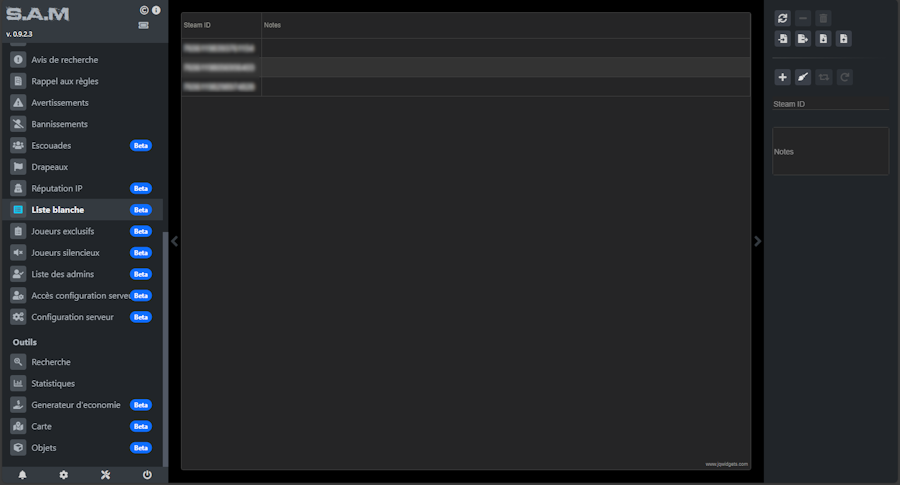Click the info circle icon near logo

click(156, 10)
